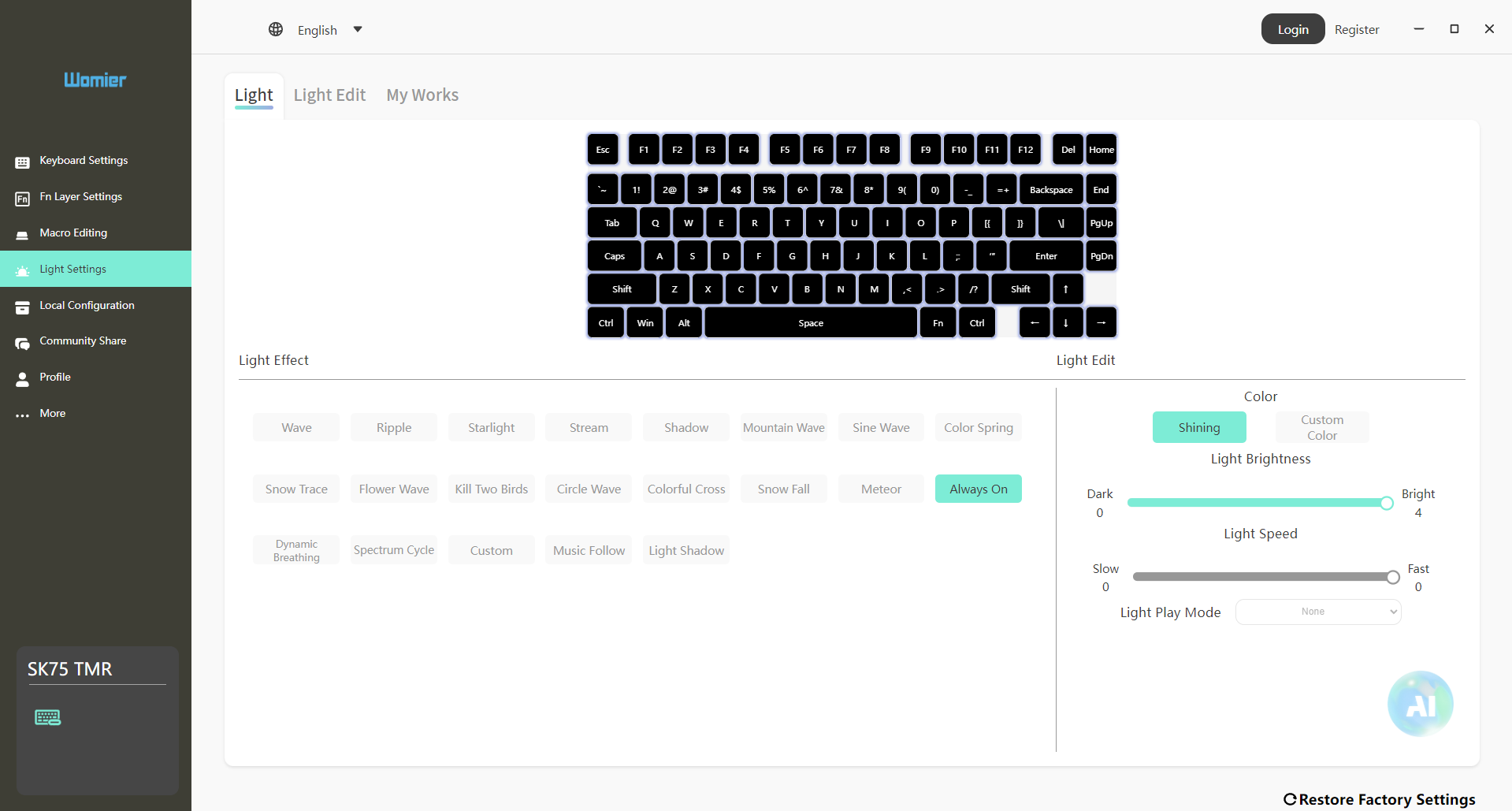The width and height of the screenshot is (1512, 811).
Task: Expand the Light Play Mode dropdown
Action: (x=1318, y=612)
